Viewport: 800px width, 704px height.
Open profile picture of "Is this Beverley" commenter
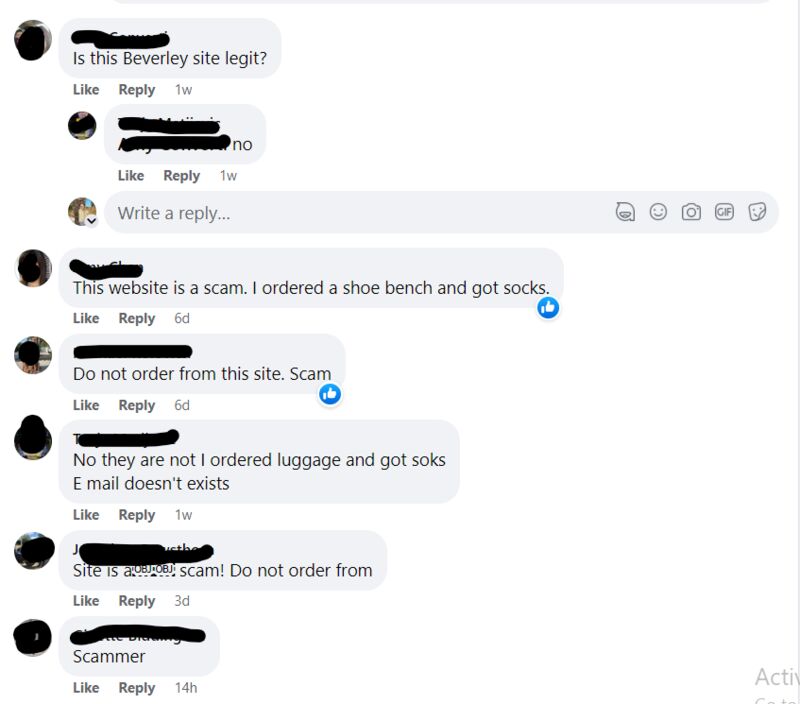[33, 40]
